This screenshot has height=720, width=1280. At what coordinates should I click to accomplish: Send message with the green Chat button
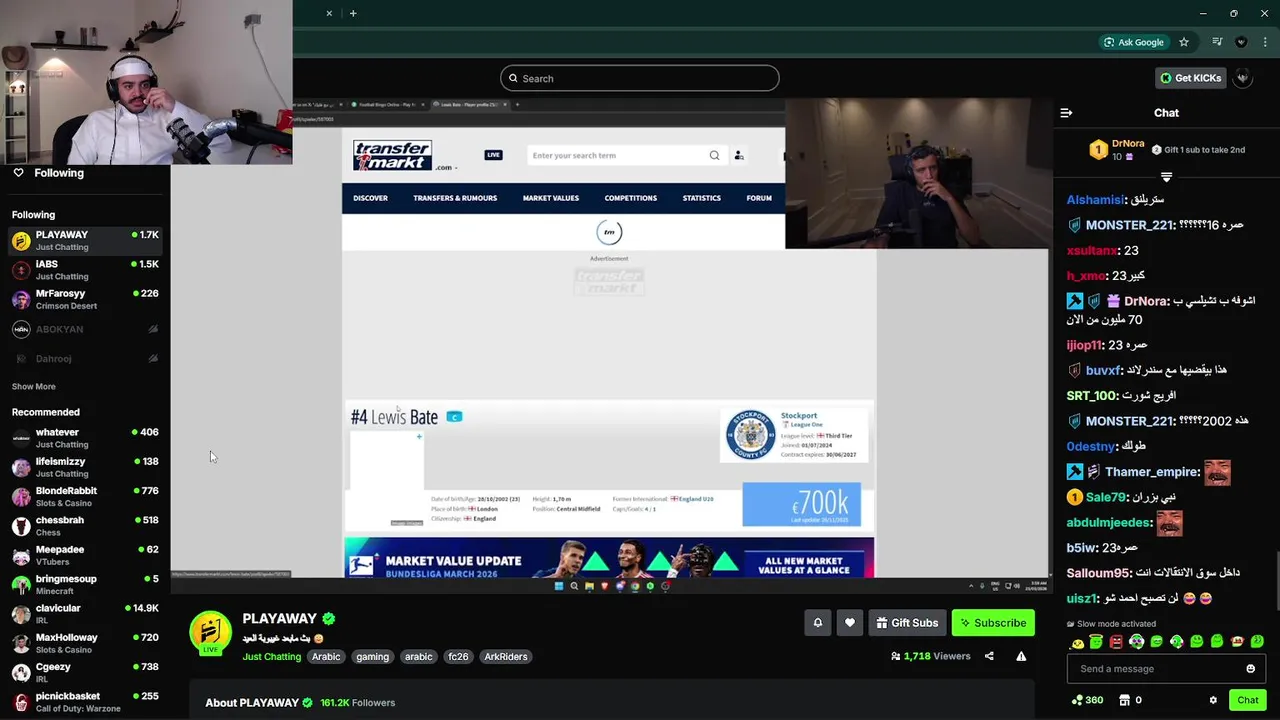[1247, 700]
